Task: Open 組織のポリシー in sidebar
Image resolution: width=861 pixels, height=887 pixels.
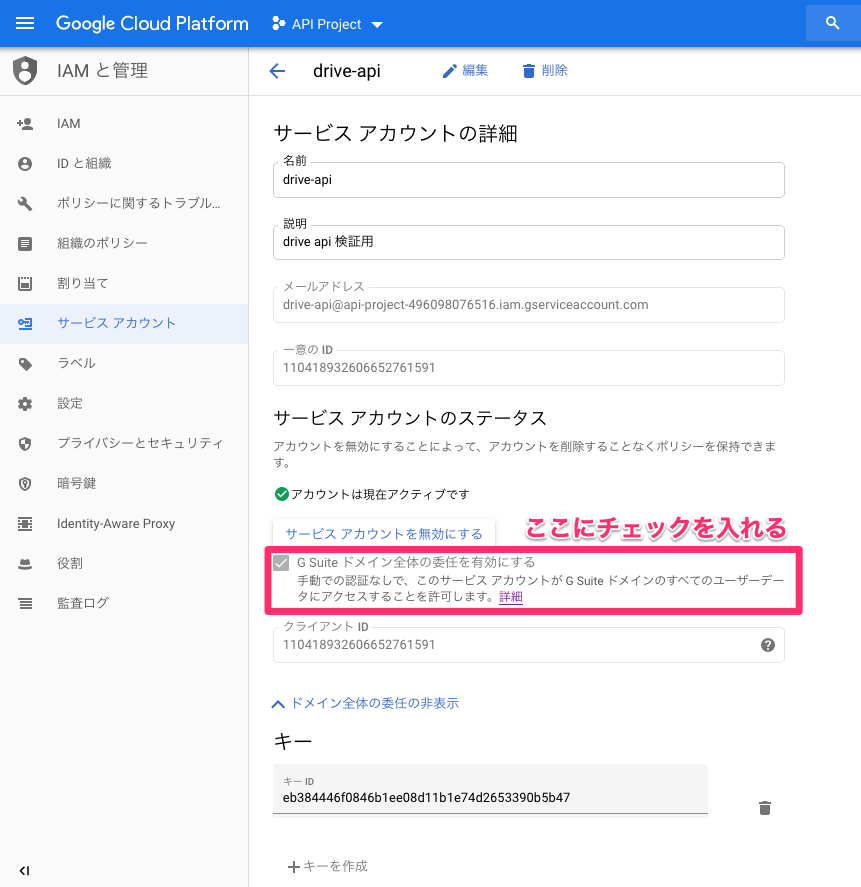Action: click(124, 243)
